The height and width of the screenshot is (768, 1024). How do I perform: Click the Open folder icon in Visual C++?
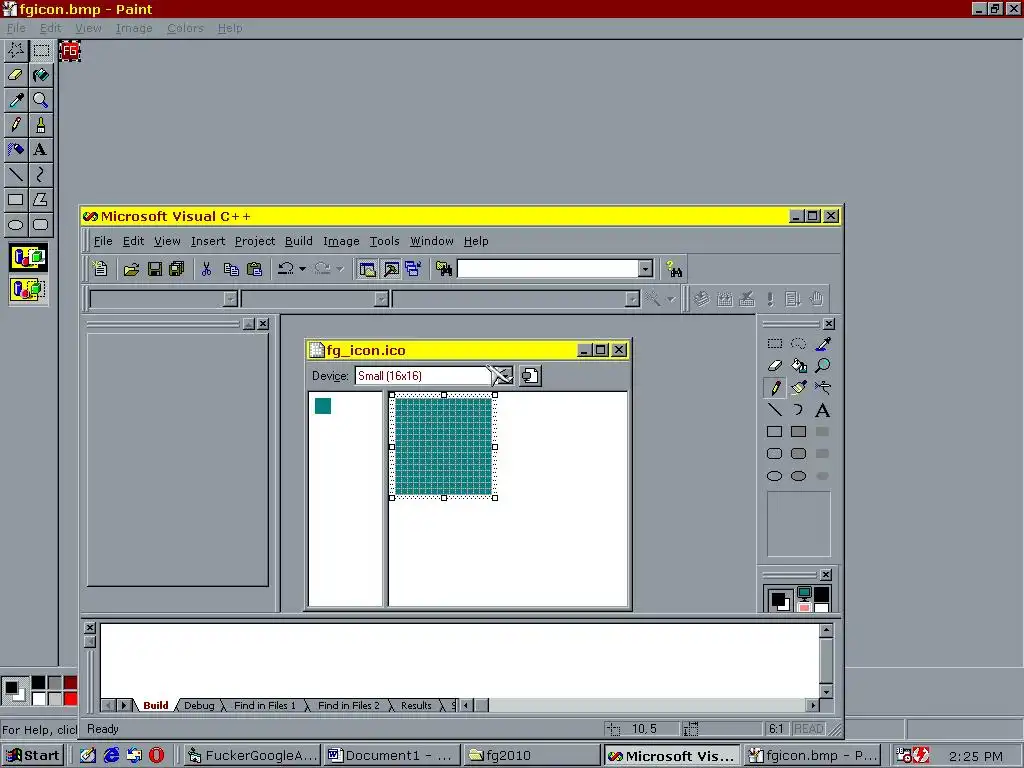pyautogui.click(x=131, y=268)
